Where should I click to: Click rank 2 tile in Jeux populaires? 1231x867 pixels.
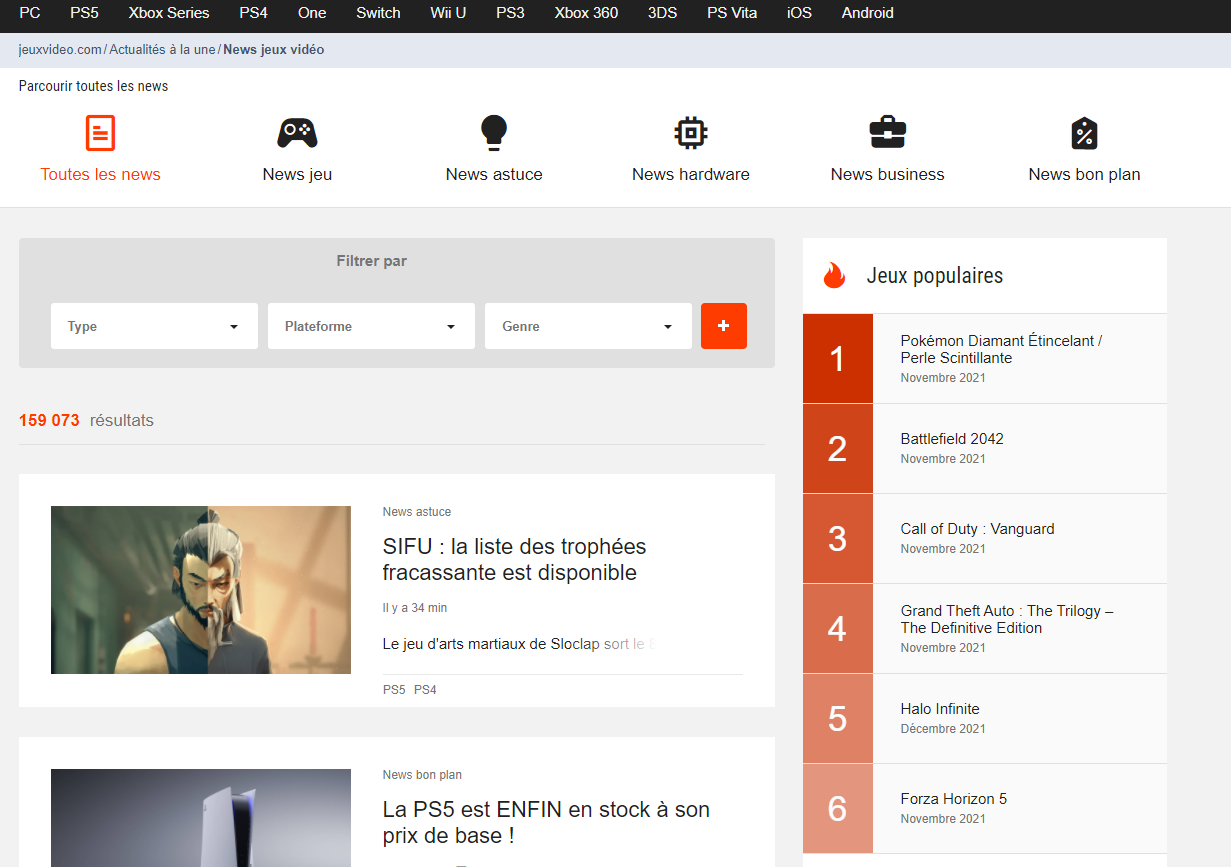coord(838,449)
